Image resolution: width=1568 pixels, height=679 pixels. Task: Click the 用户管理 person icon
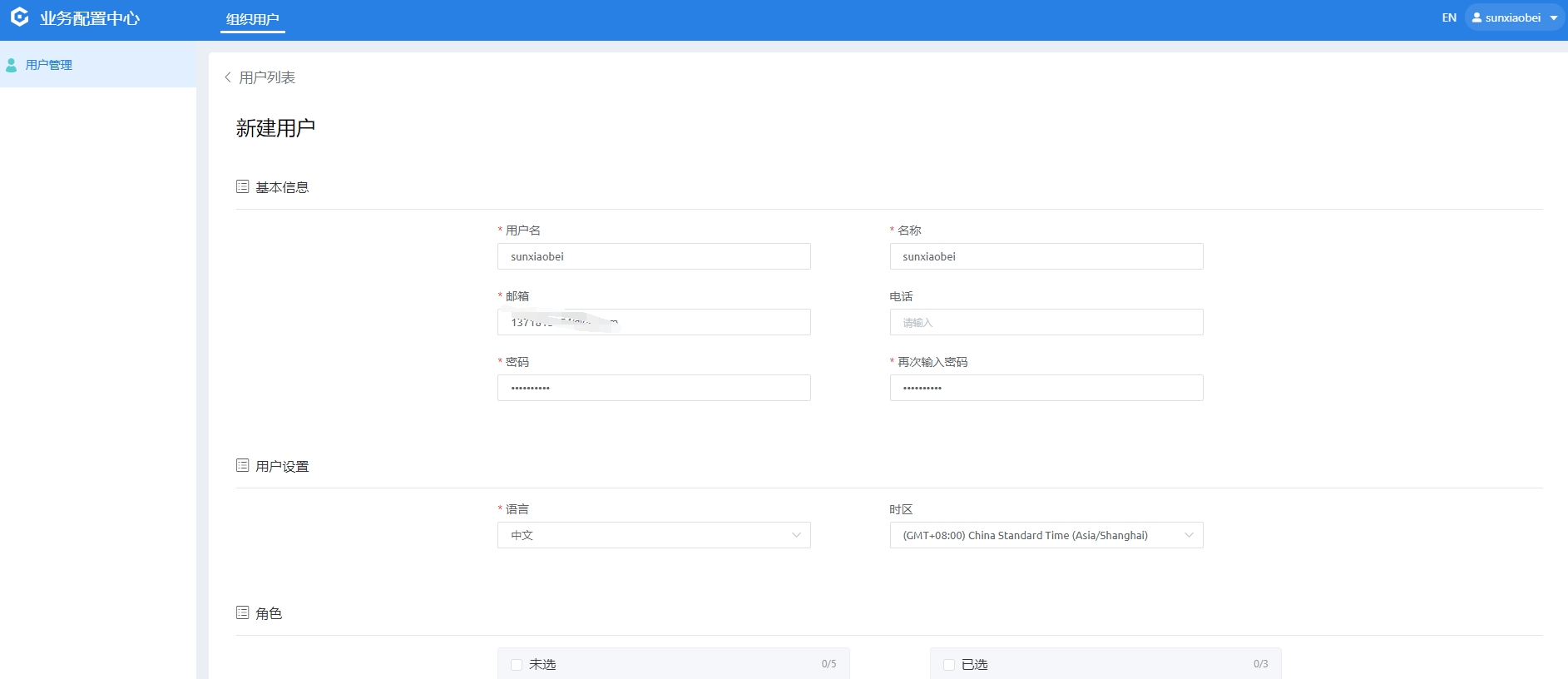coord(12,65)
